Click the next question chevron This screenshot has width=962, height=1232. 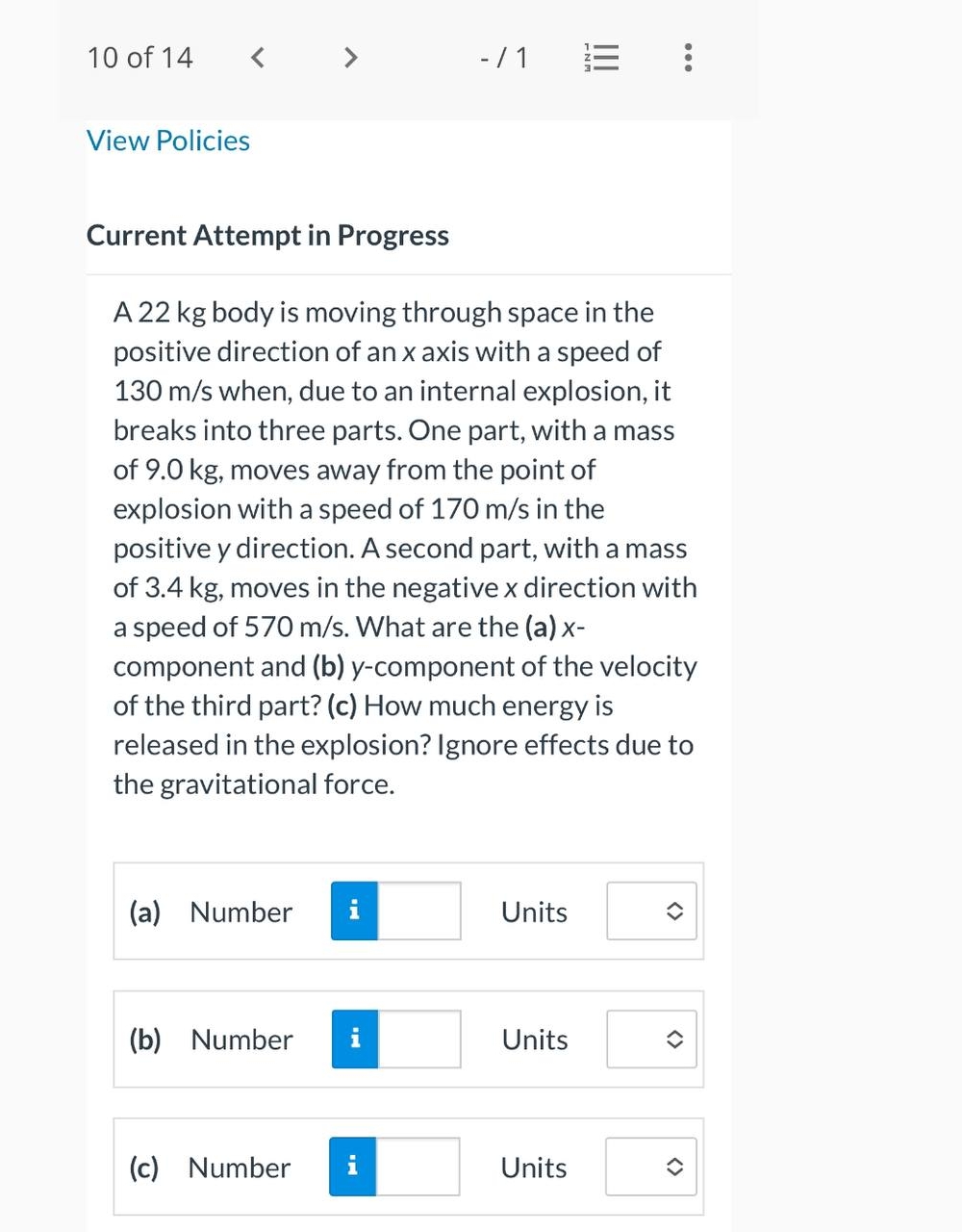click(349, 58)
